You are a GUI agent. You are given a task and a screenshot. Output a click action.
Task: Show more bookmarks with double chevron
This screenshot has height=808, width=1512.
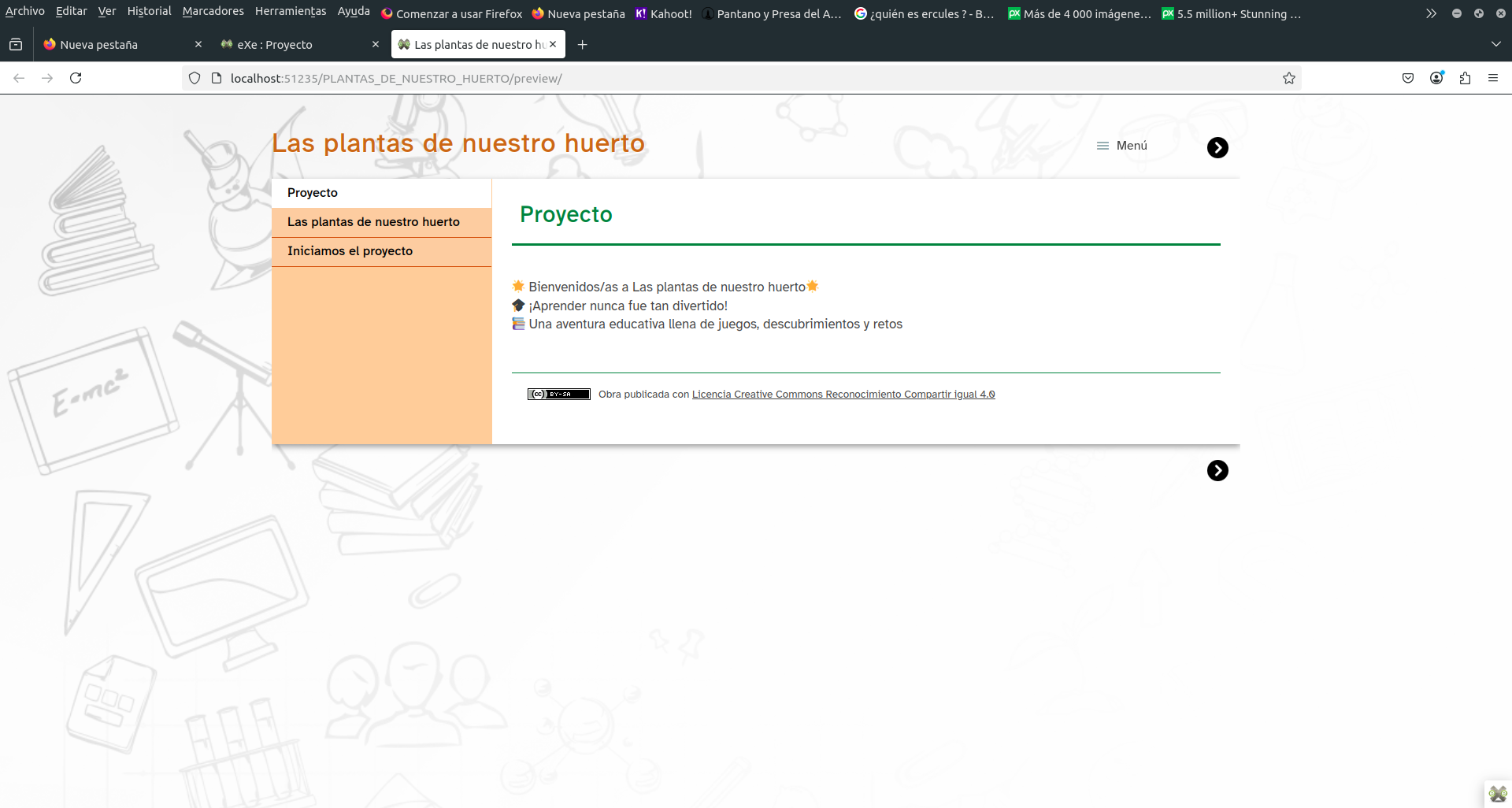click(x=1431, y=13)
